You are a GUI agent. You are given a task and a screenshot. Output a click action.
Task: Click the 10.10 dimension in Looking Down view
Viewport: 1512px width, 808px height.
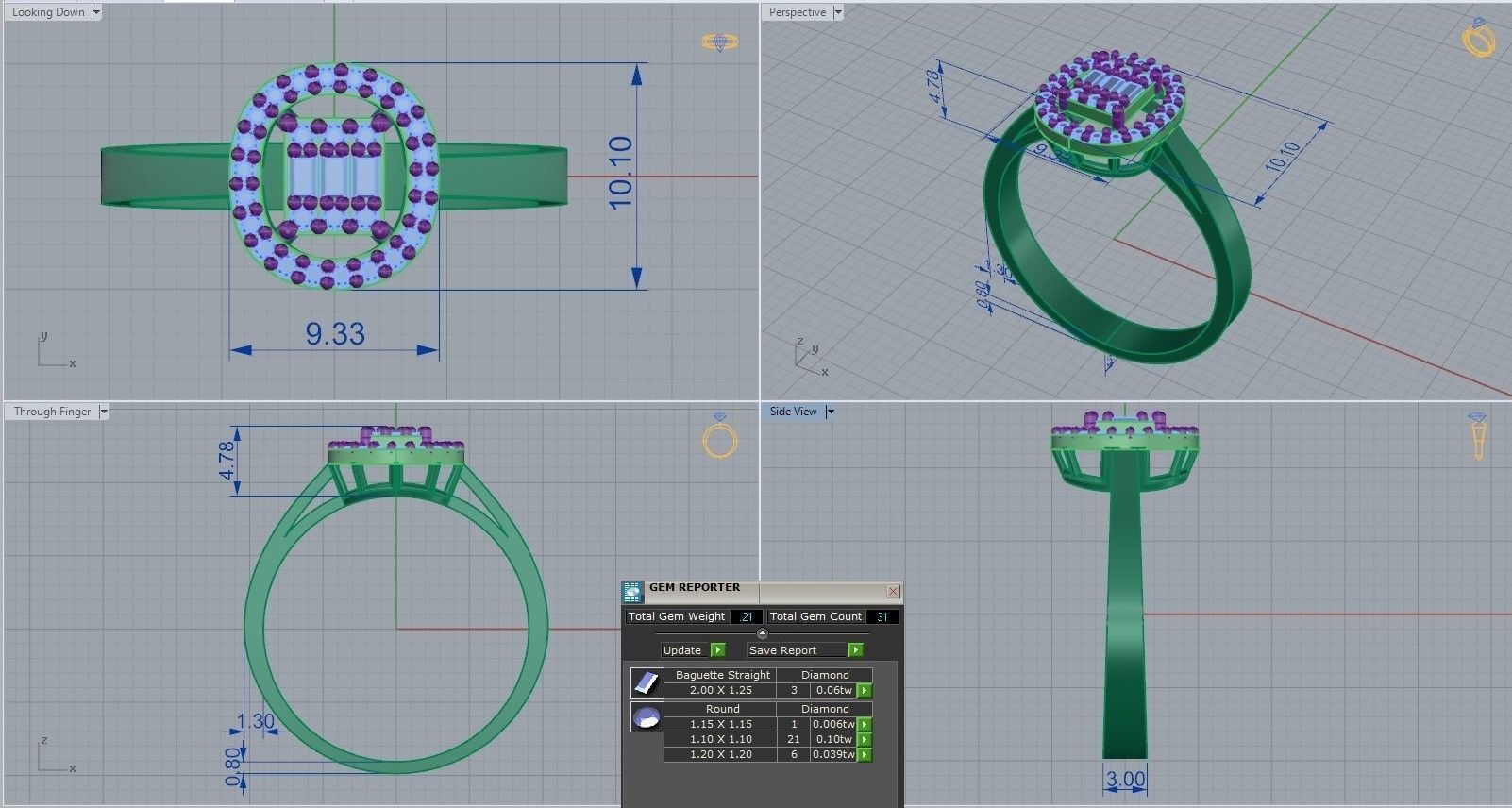pyautogui.click(x=620, y=172)
